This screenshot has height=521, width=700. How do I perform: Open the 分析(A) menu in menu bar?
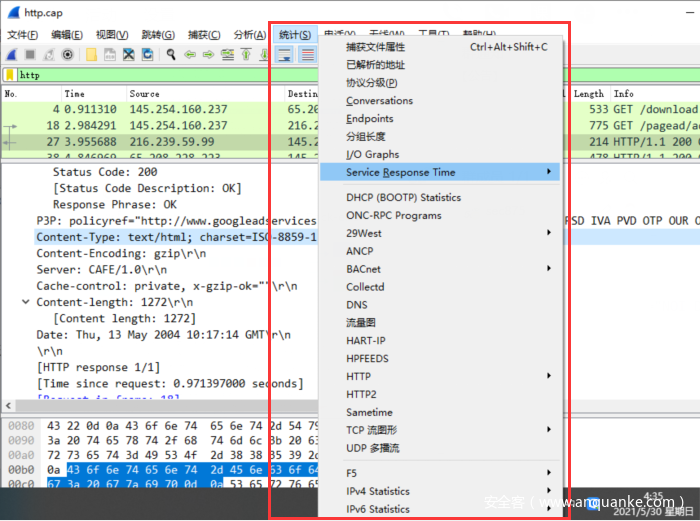coord(249,35)
